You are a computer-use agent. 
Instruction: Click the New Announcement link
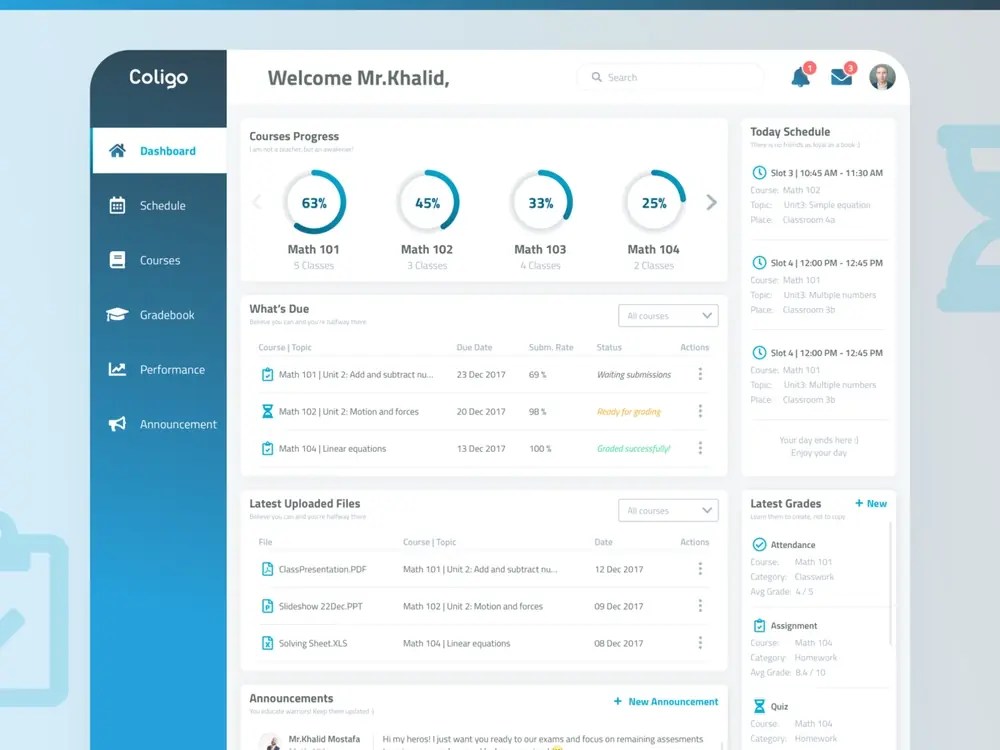tap(666, 702)
